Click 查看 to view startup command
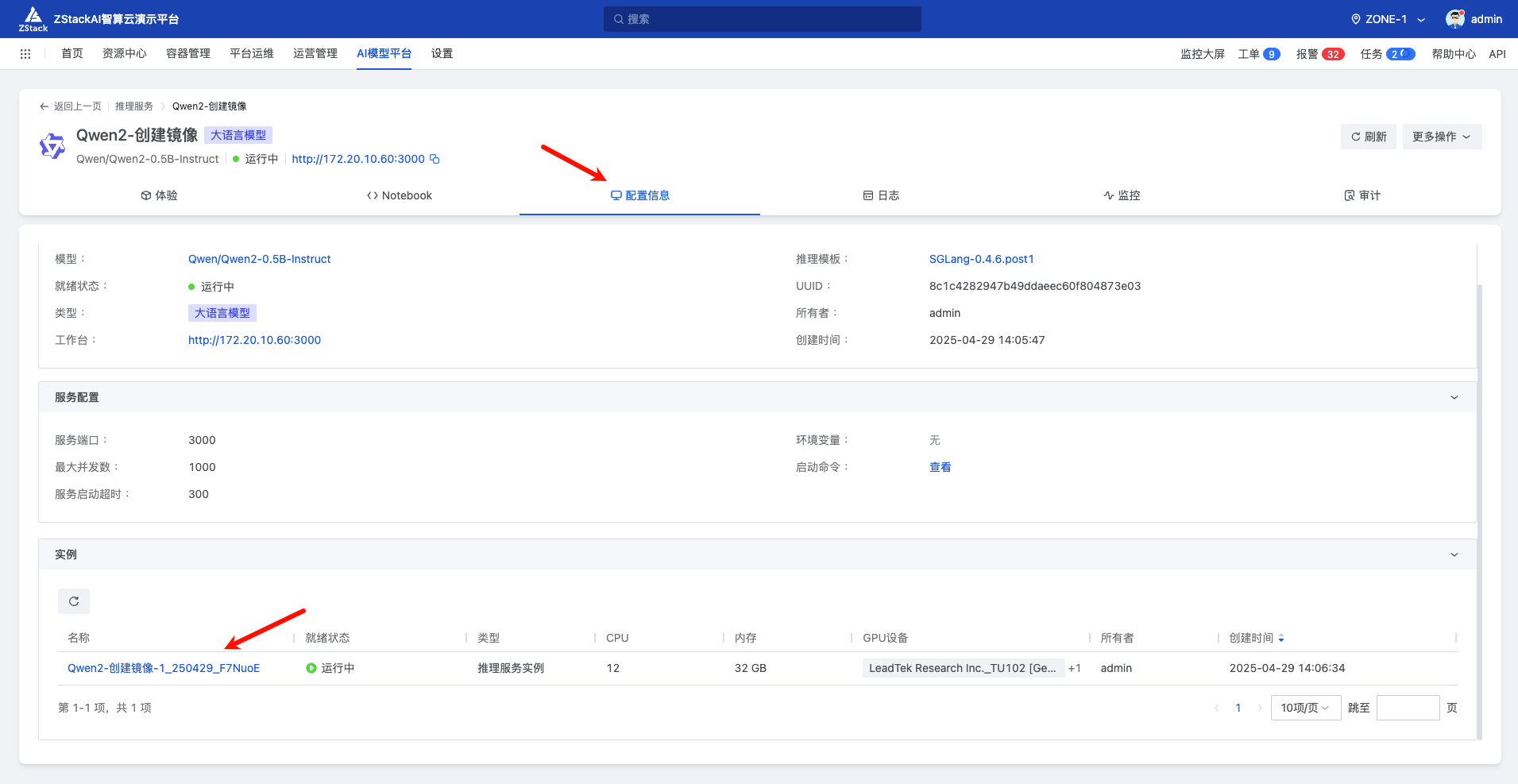This screenshot has width=1518, height=784. [x=940, y=467]
